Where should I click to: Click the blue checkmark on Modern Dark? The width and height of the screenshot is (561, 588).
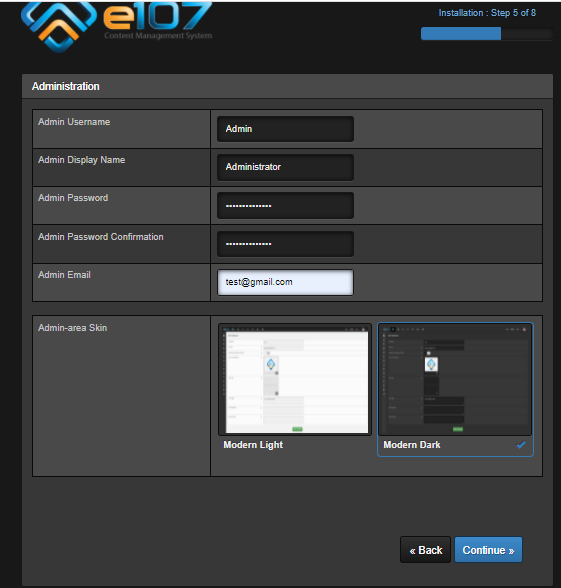[x=521, y=445]
